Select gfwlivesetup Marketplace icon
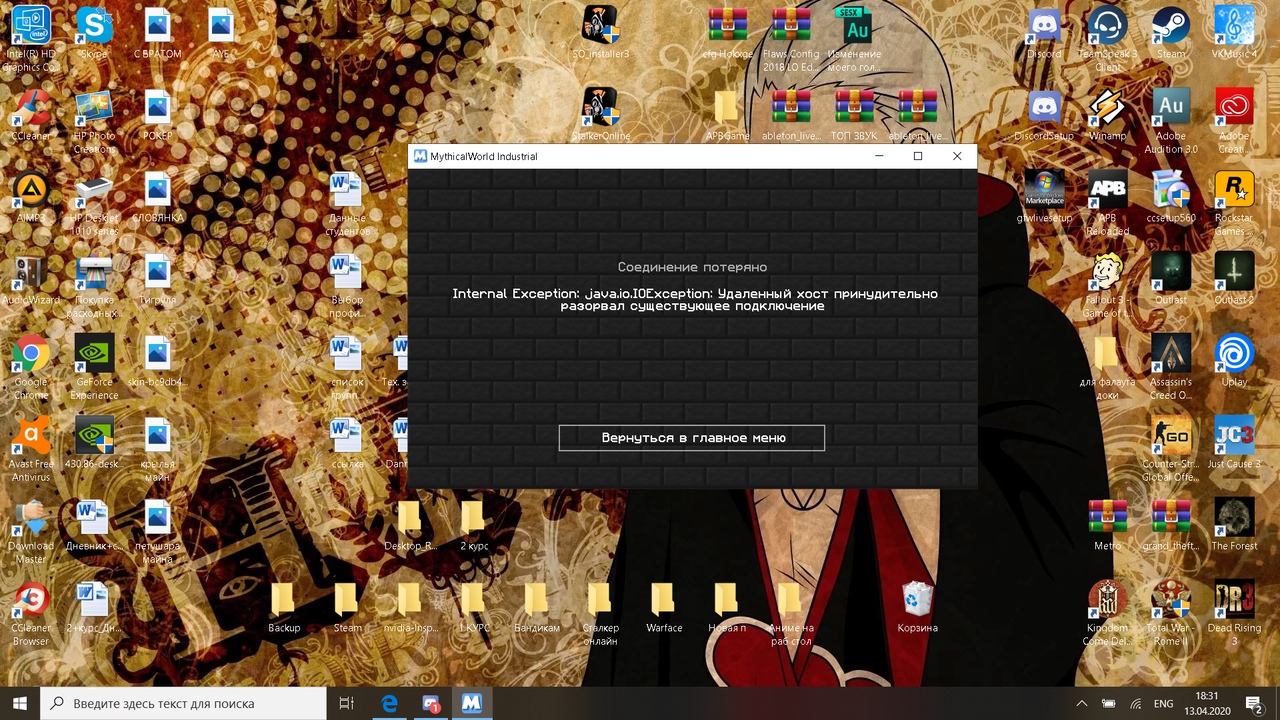 click(x=1044, y=197)
